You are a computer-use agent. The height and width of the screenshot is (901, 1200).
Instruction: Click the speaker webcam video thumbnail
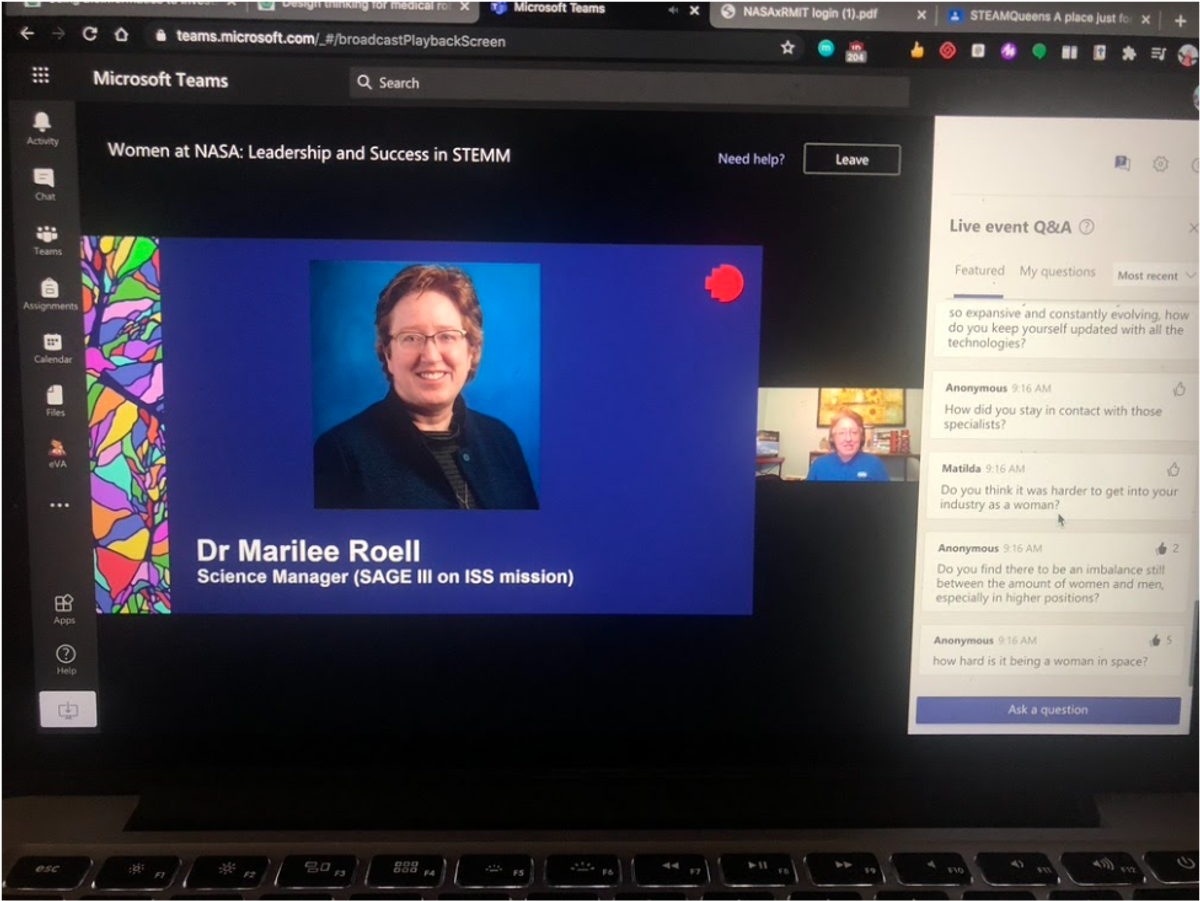840,434
